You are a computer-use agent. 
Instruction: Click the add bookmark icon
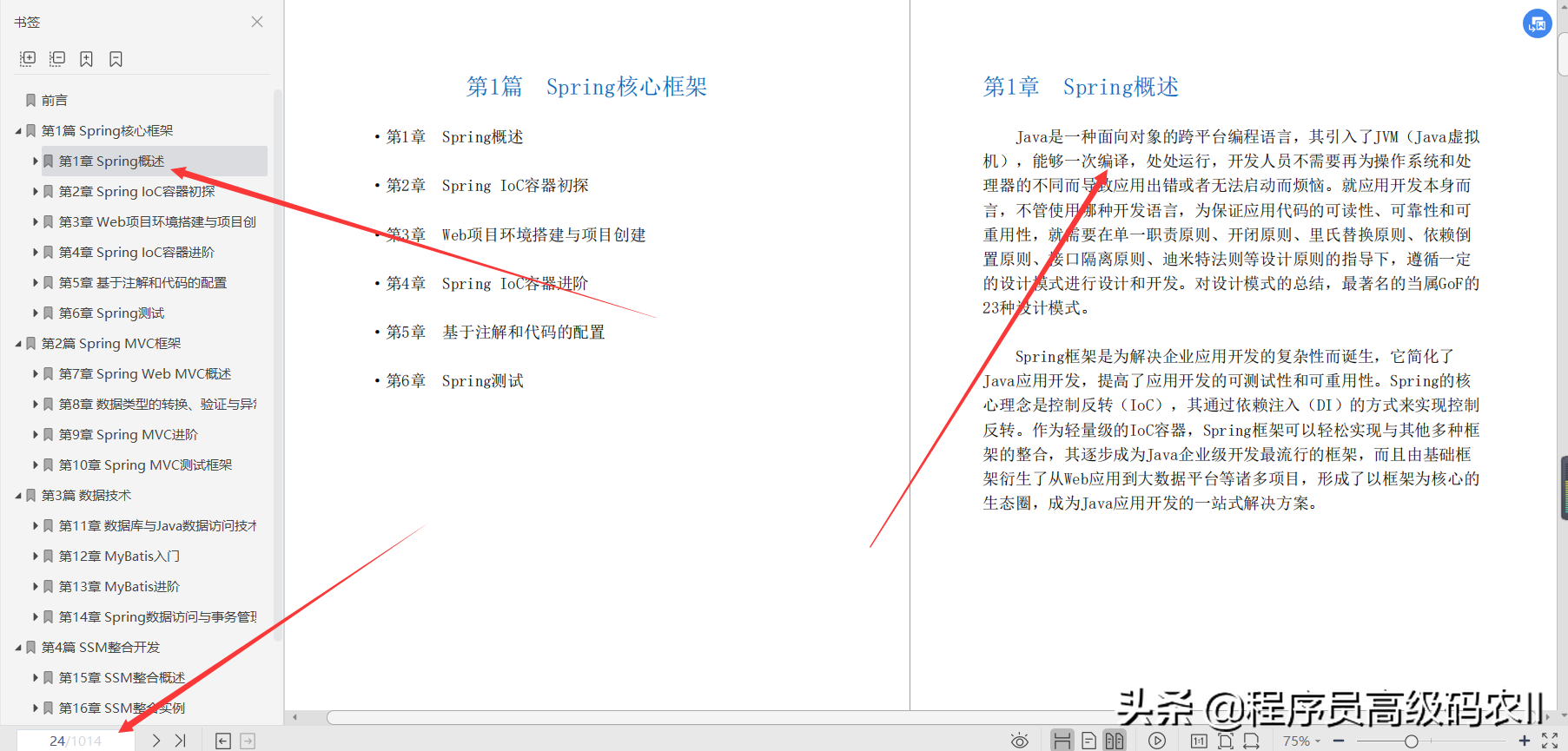86,59
